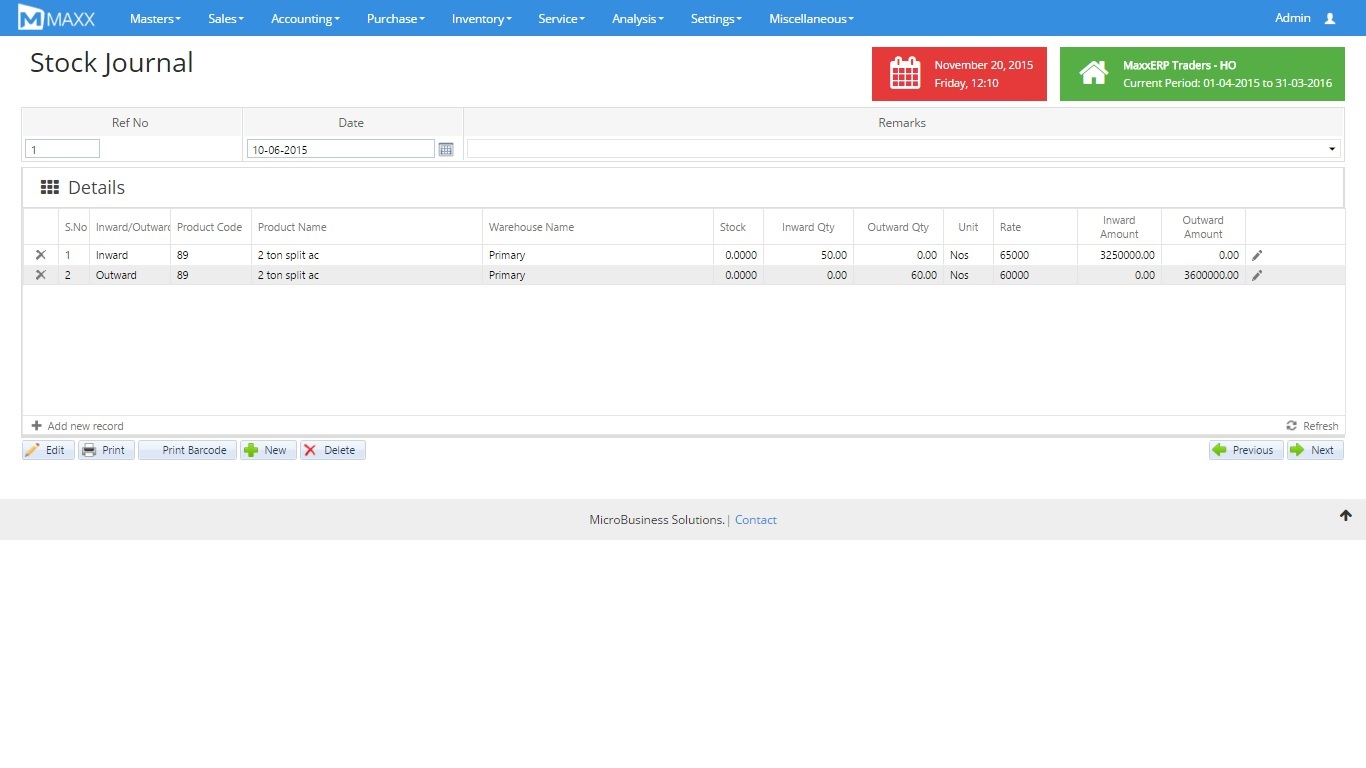1366x768 pixels.
Task: Expand the Remarks dropdown
Action: [1331, 149]
